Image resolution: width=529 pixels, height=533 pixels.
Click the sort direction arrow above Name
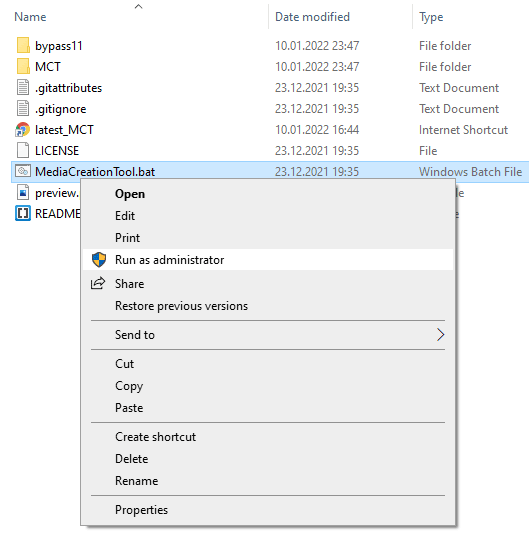(x=138, y=6)
